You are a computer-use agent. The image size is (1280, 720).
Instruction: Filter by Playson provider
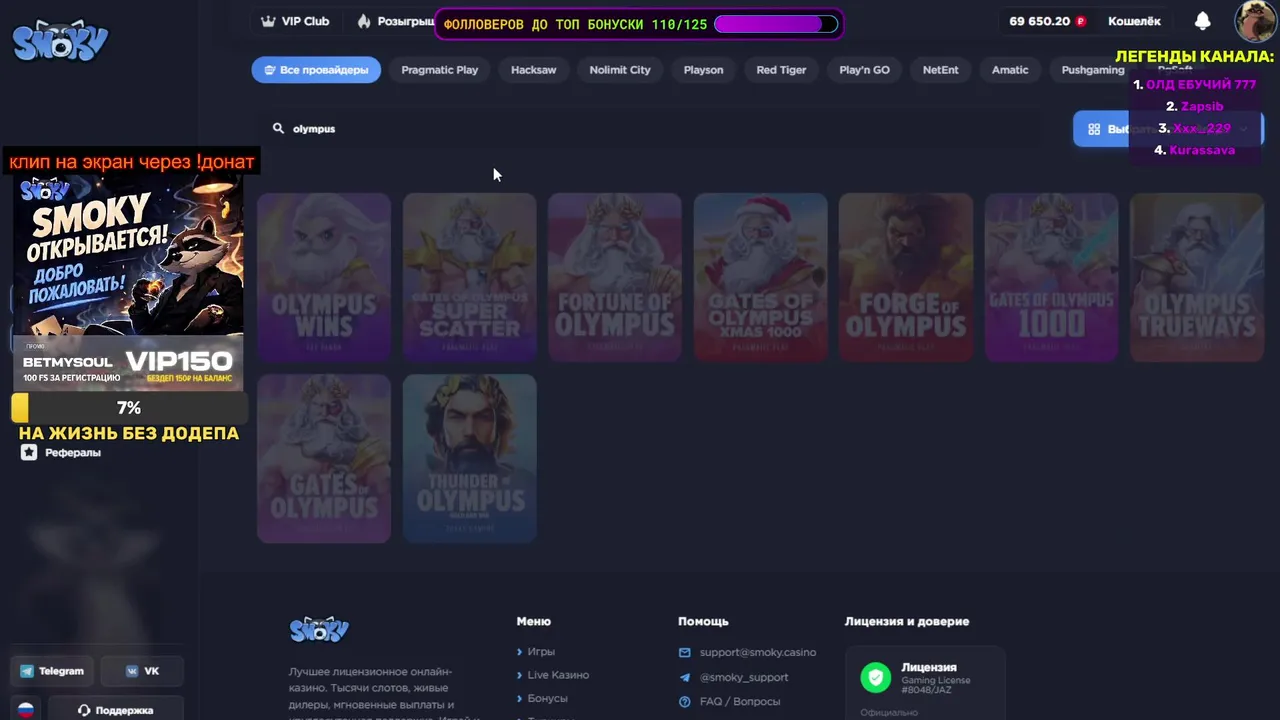pyautogui.click(x=703, y=70)
